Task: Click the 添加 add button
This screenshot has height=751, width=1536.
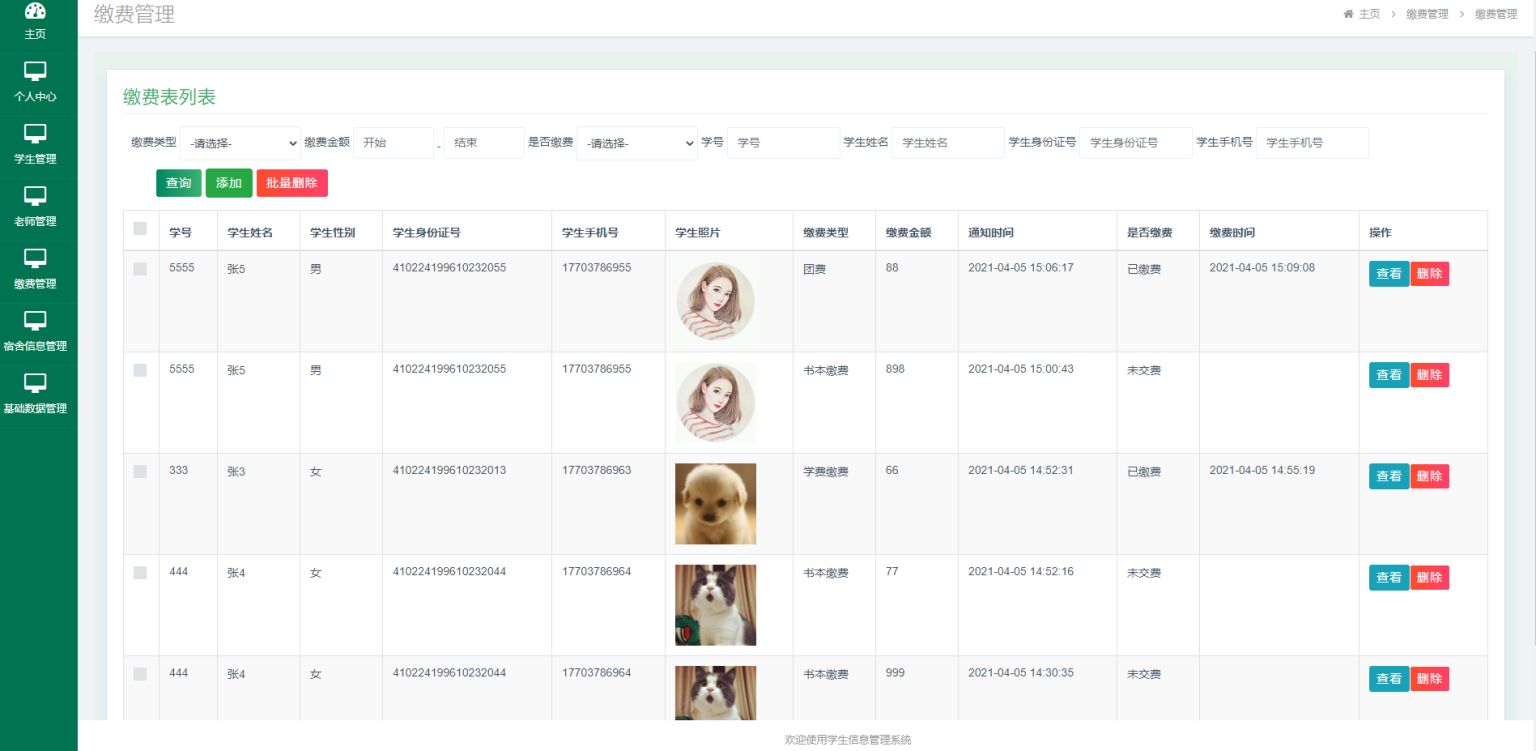Action: (229, 183)
